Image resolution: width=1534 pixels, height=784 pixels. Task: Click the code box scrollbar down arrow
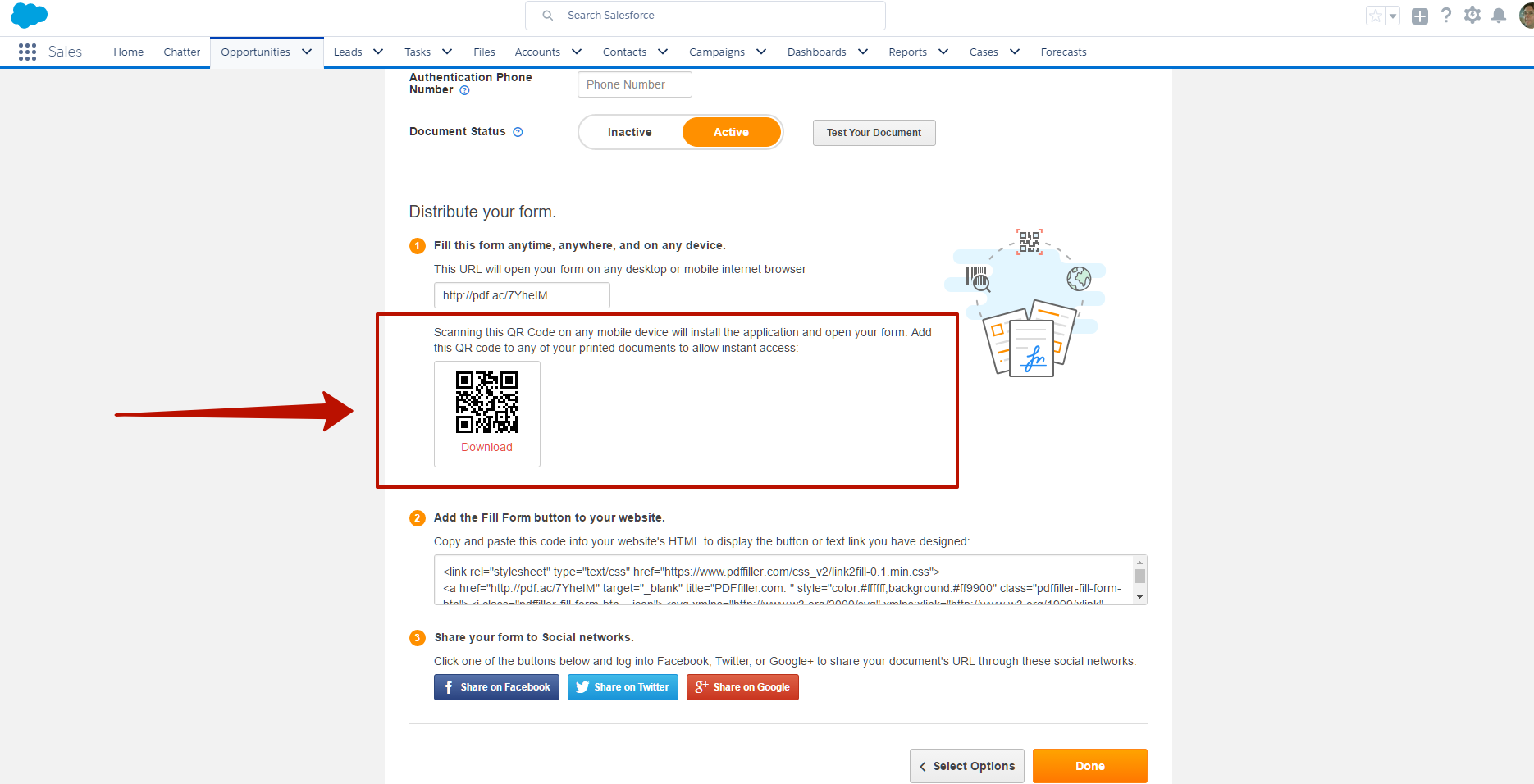click(x=1139, y=598)
